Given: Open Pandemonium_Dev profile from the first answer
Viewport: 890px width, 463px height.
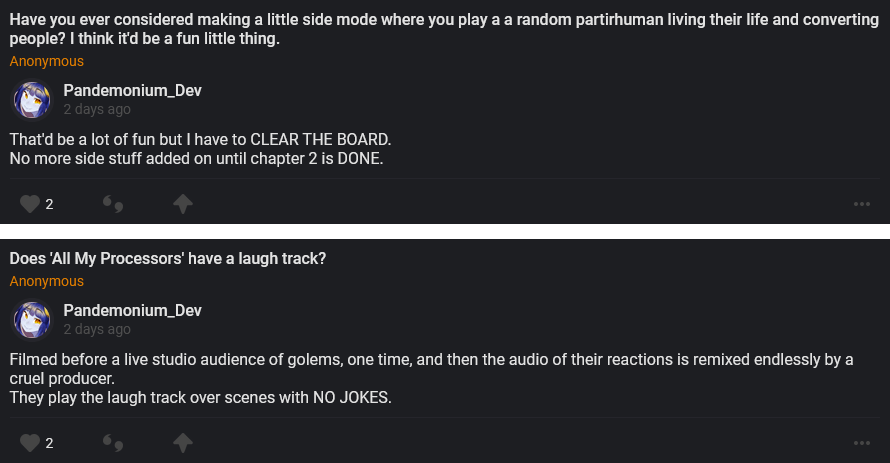Looking at the screenshot, I should pos(132,90).
